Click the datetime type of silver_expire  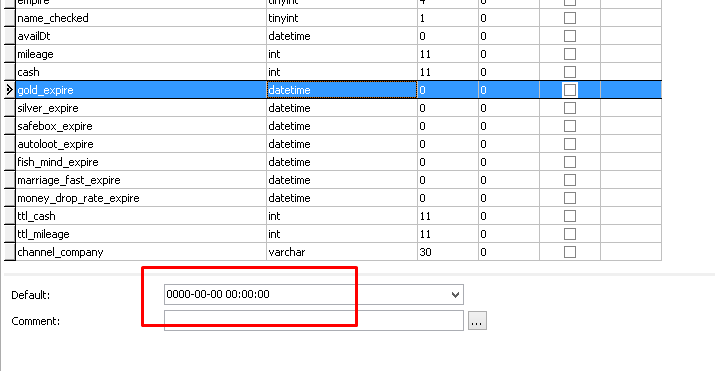click(x=289, y=108)
